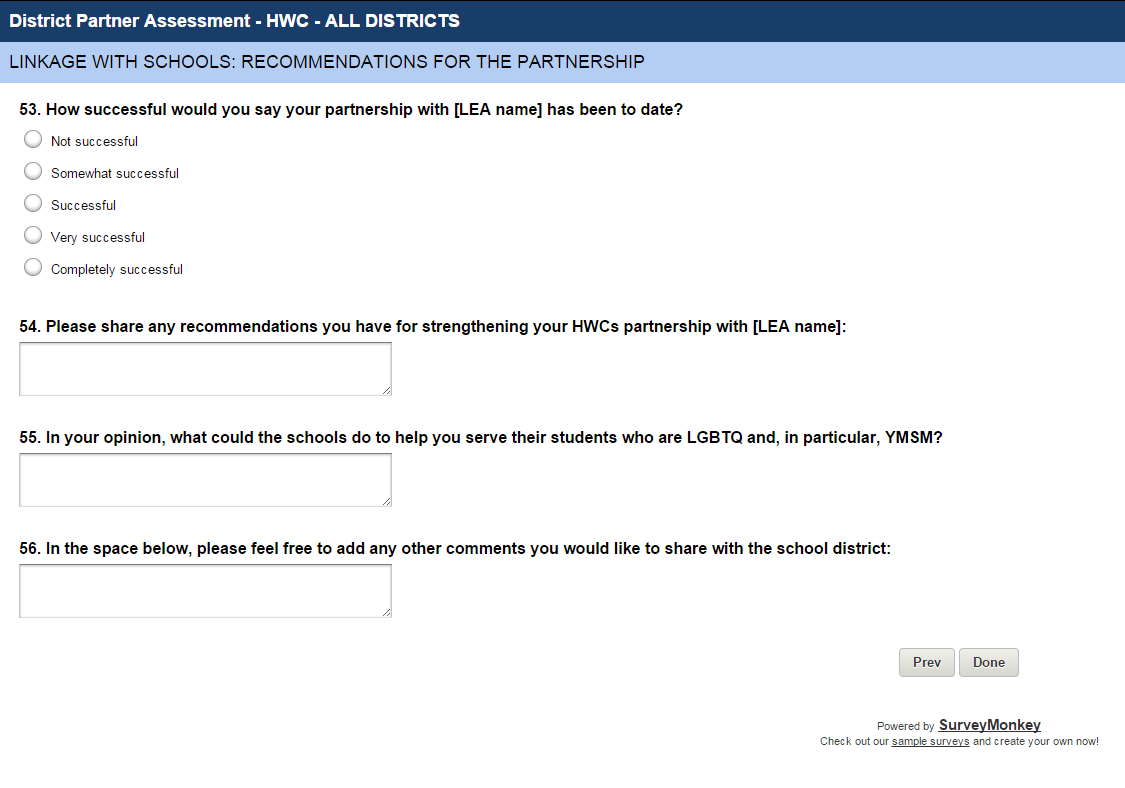Open the SurveyMonkey link
The image size is (1125, 788).
989,725
